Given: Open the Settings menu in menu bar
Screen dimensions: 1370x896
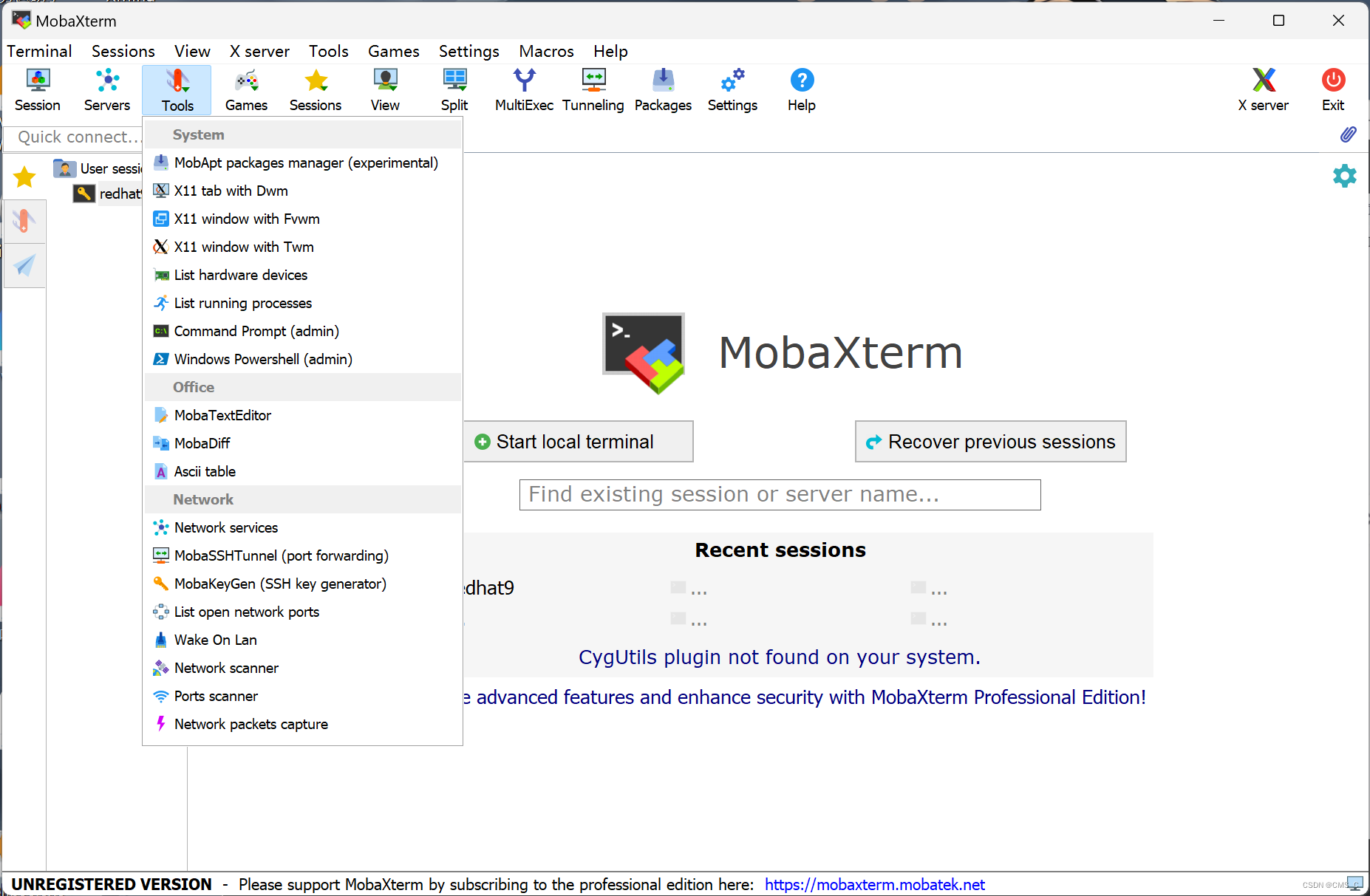Looking at the screenshot, I should coord(469,51).
